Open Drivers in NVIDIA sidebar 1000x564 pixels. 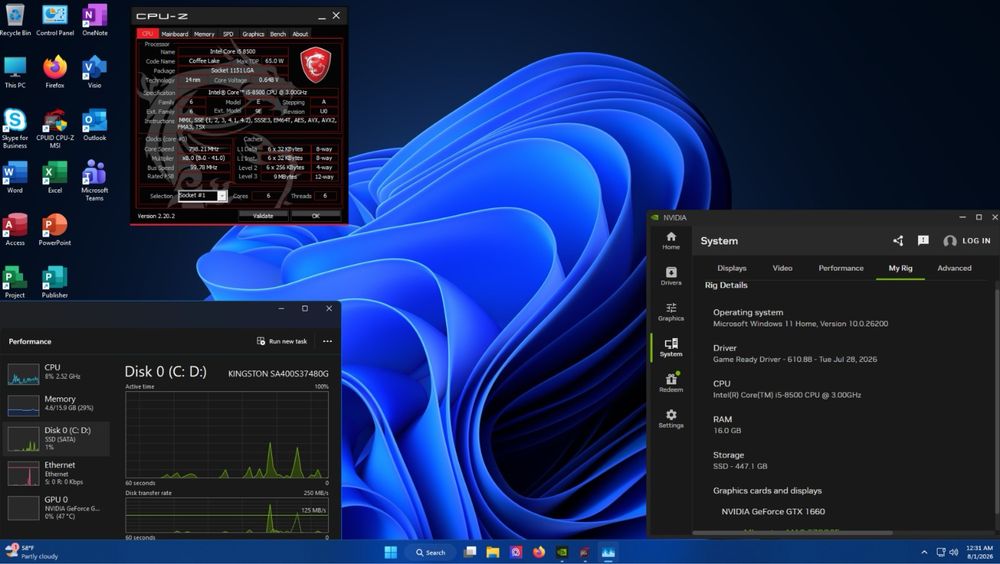[671, 276]
